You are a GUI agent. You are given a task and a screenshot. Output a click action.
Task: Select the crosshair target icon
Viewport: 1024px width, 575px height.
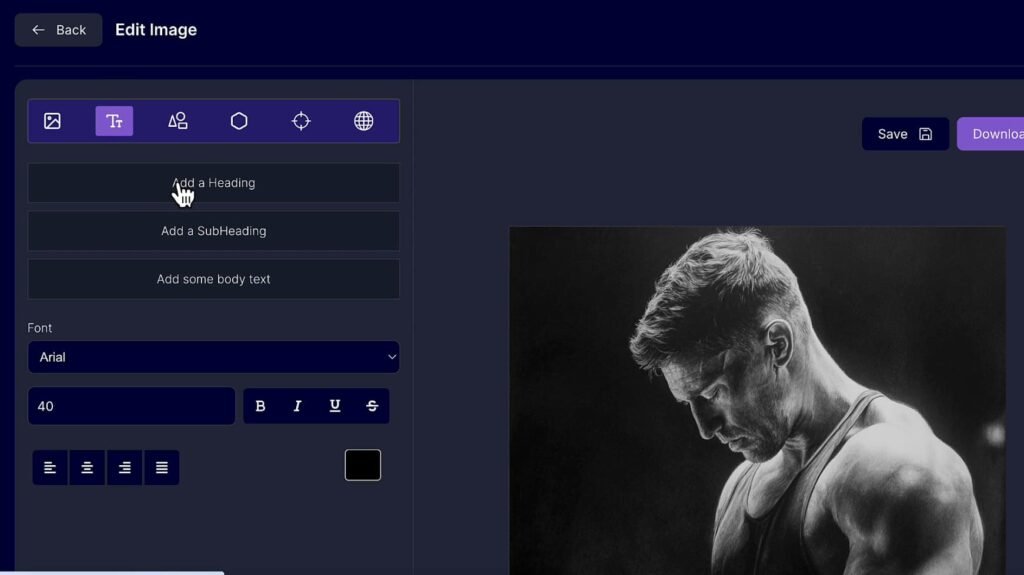click(301, 121)
